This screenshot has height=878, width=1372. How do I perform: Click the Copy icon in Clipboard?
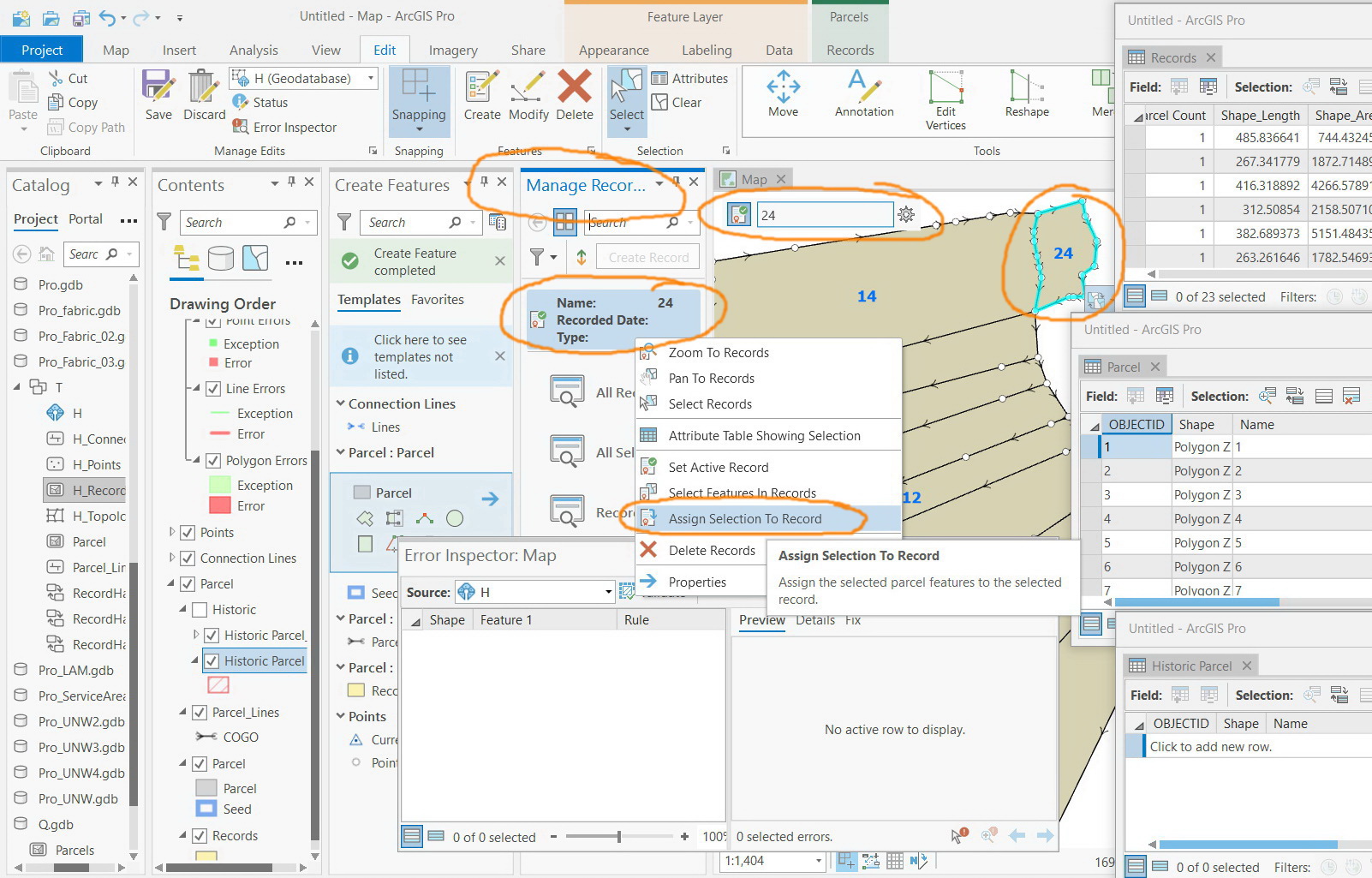pos(57,102)
